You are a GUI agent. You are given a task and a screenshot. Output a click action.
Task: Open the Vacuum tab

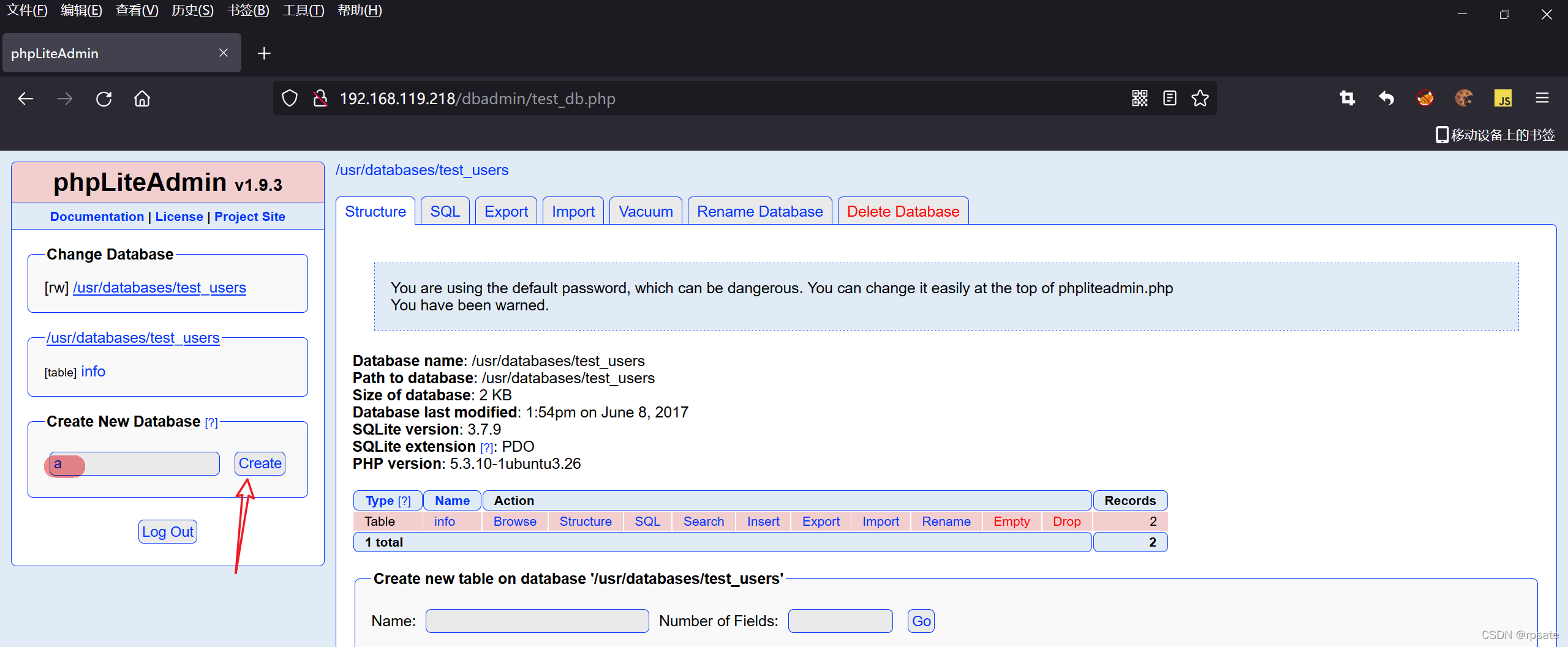coord(646,211)
